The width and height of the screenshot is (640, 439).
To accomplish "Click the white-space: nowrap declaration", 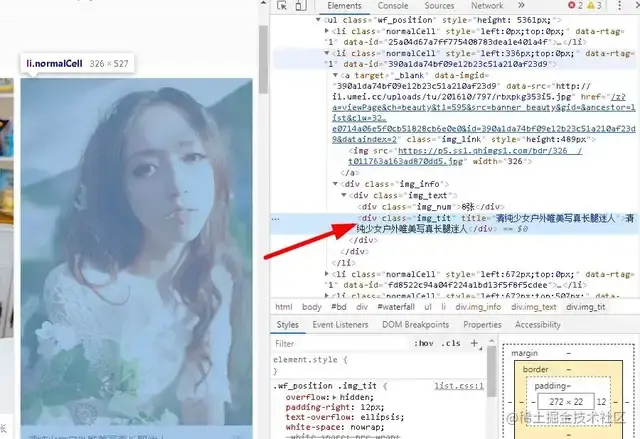I will [335, 427].
